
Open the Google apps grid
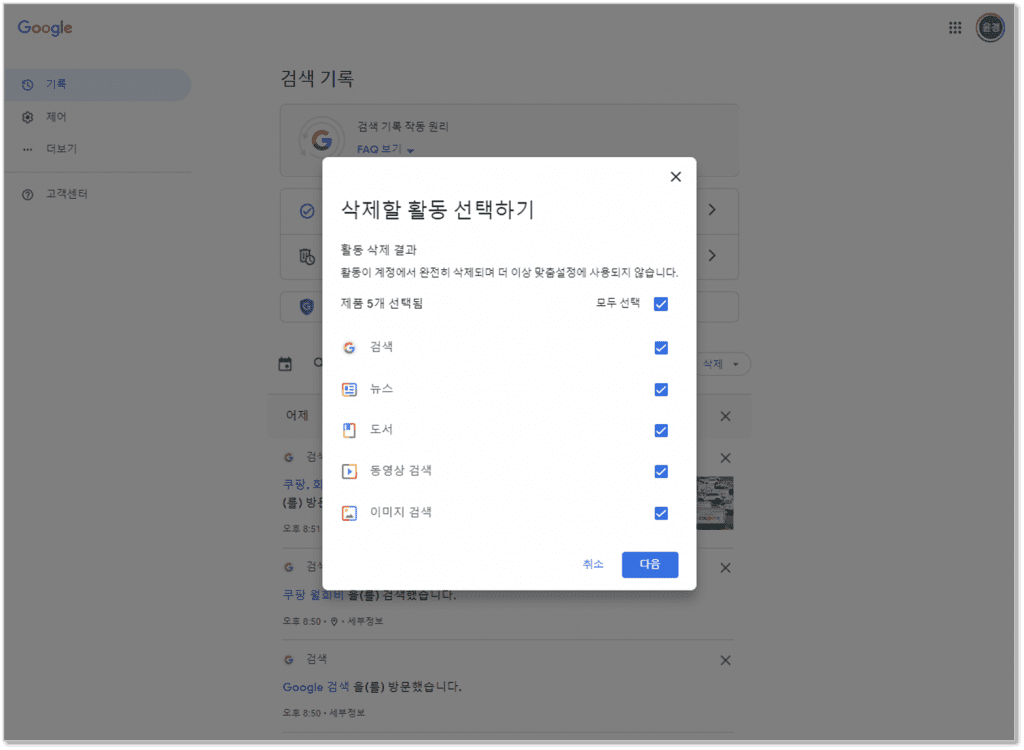(955, 27)
